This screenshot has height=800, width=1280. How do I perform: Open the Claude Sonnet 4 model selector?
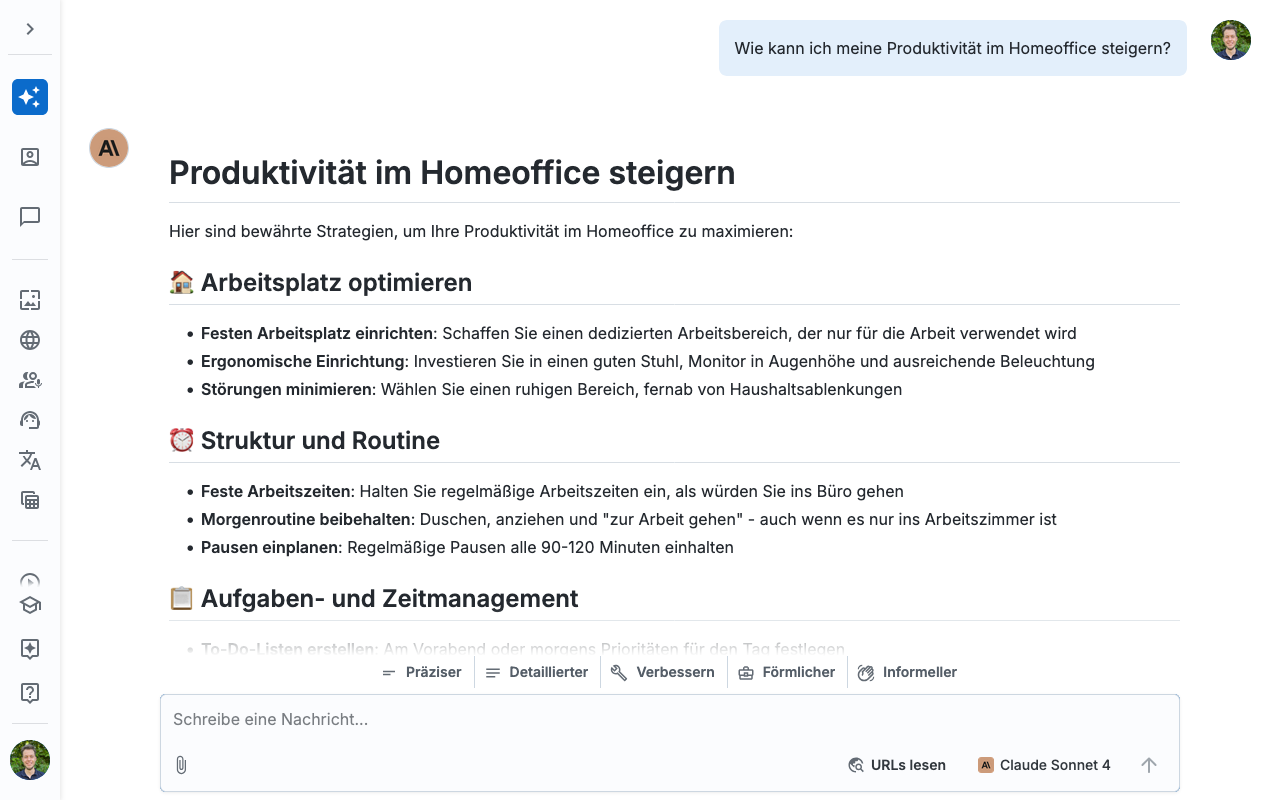(x=1044, y=765)
